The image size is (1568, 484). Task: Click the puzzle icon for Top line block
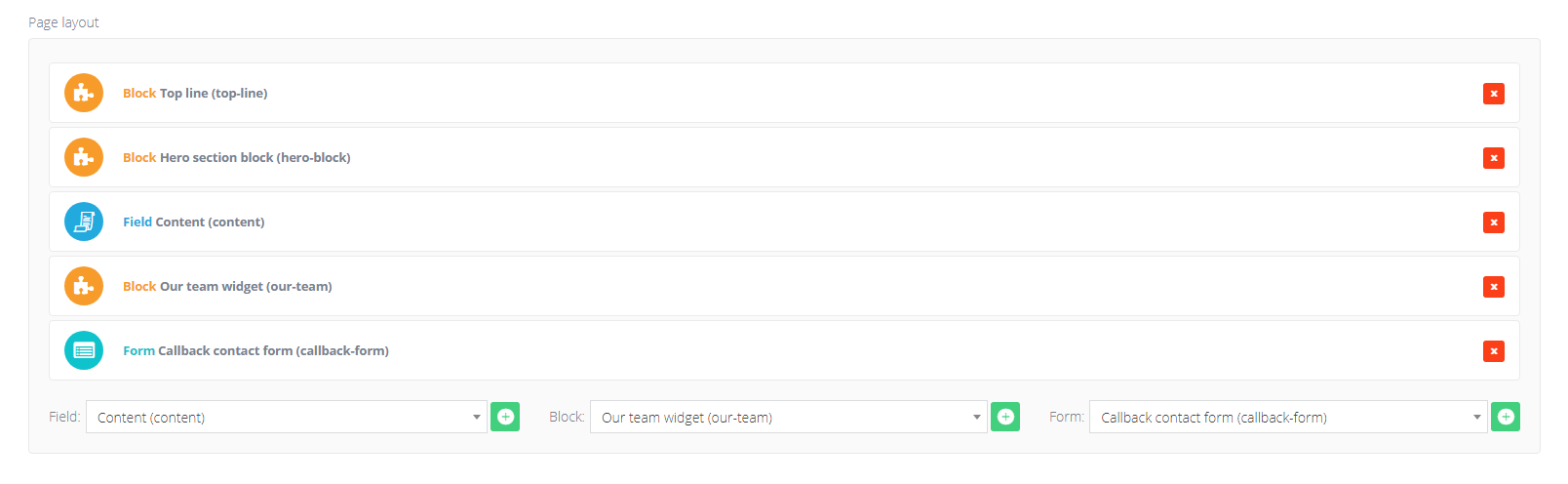[x=84, y=94]
